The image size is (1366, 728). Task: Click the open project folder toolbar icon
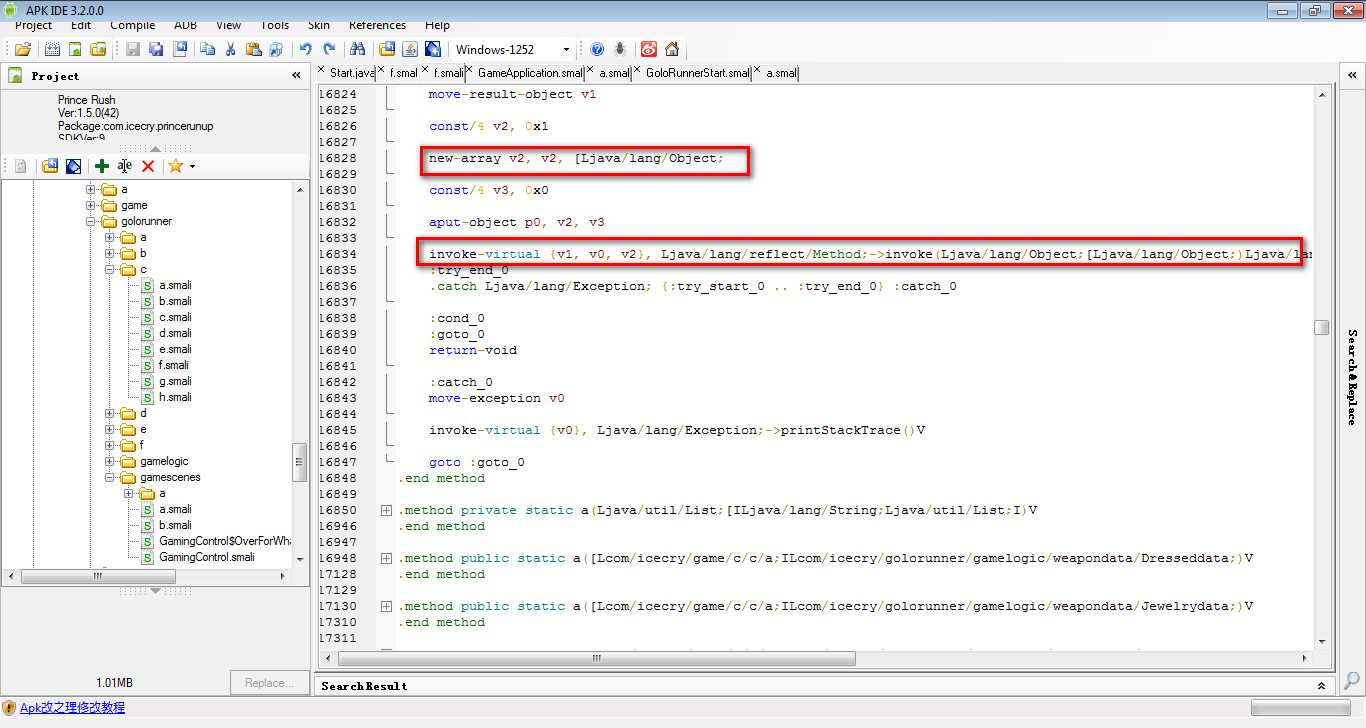coord(22,49)
